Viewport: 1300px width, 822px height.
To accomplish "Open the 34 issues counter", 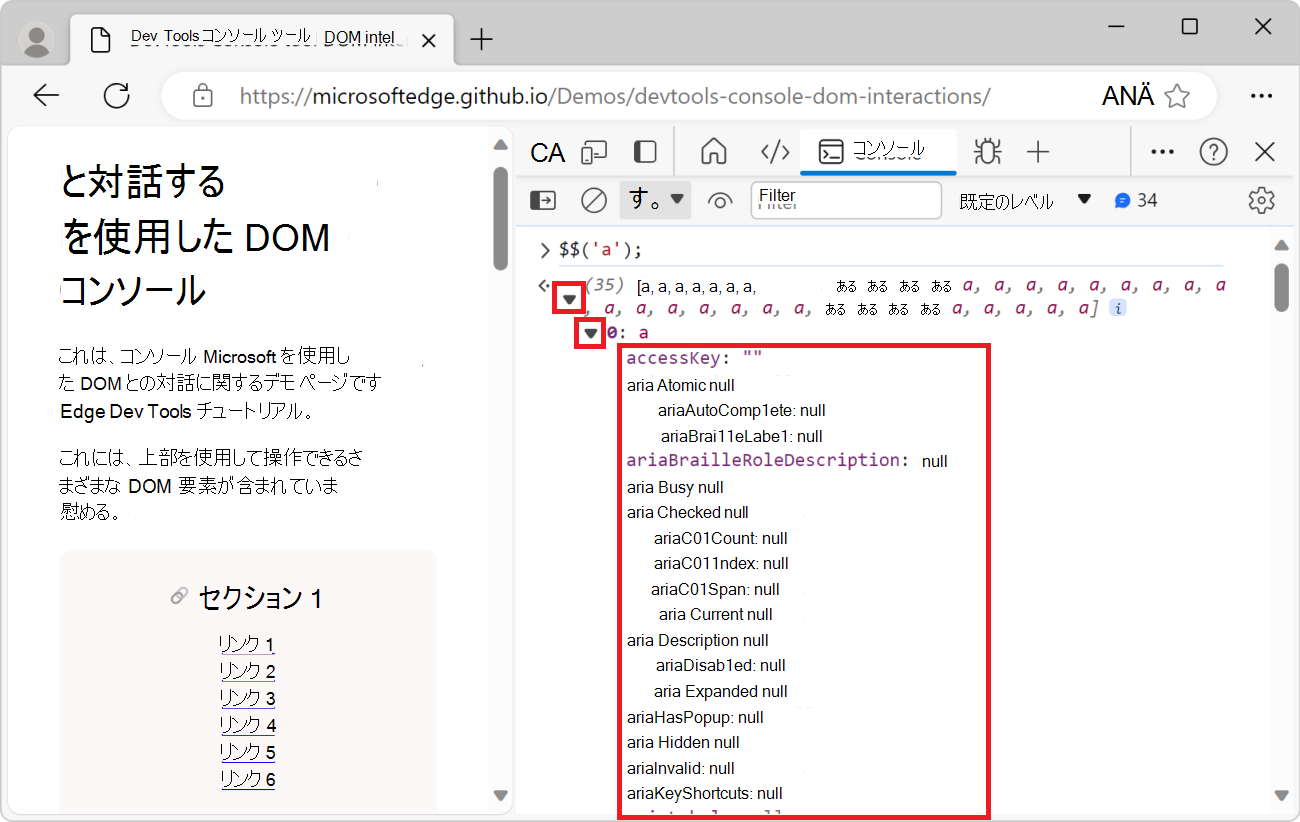I will pos(1136,201).
